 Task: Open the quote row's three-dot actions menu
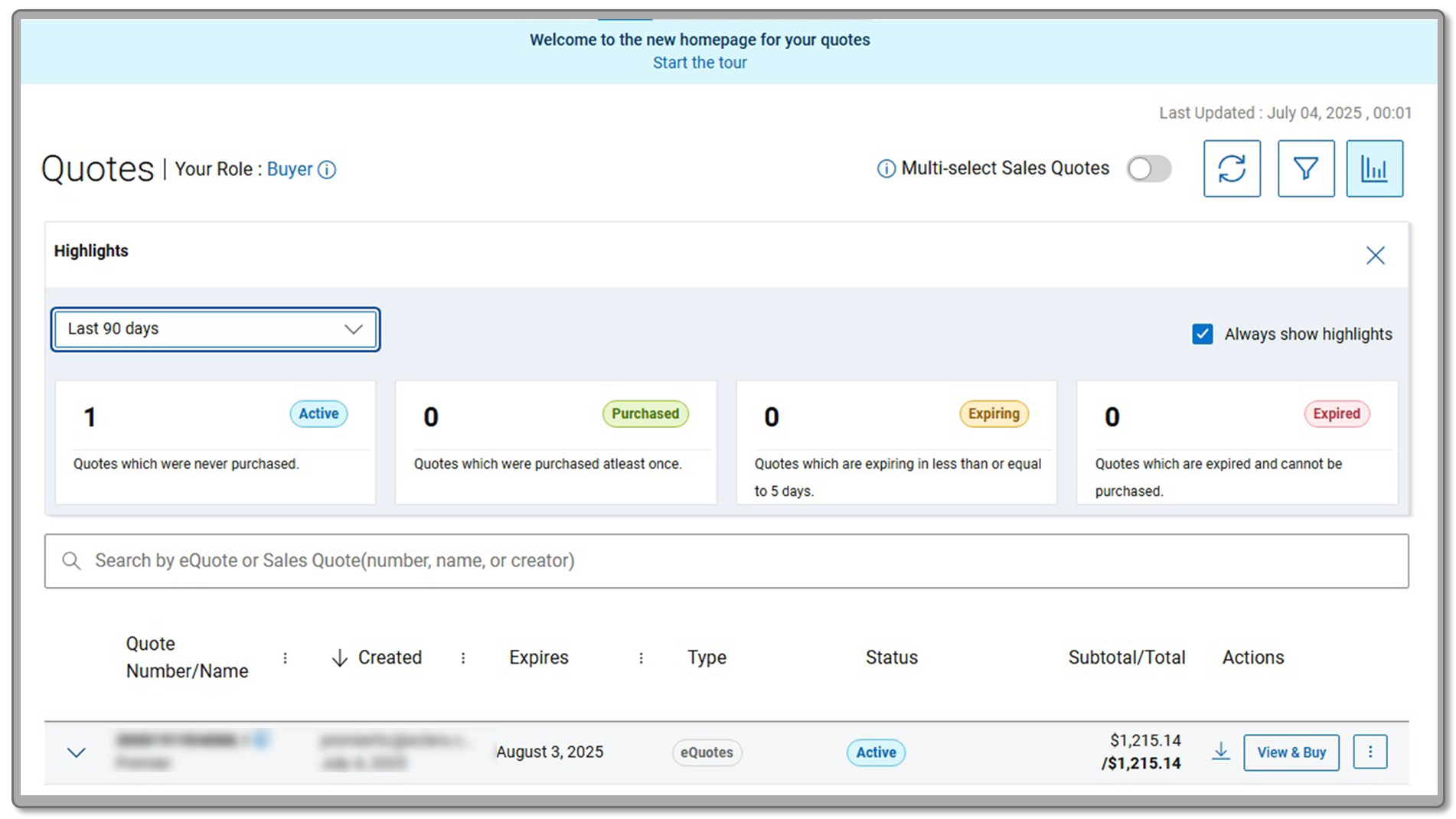[1370, 752]
